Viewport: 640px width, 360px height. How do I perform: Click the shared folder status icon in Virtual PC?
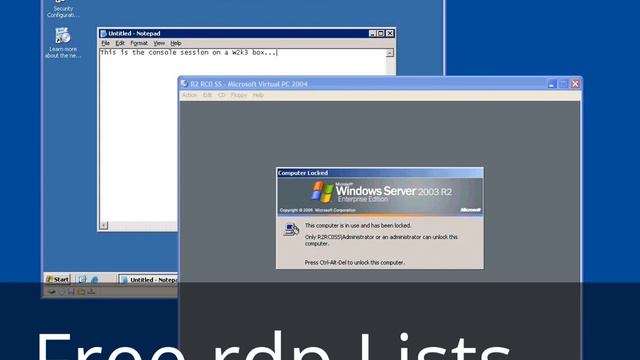coord(81,292)
